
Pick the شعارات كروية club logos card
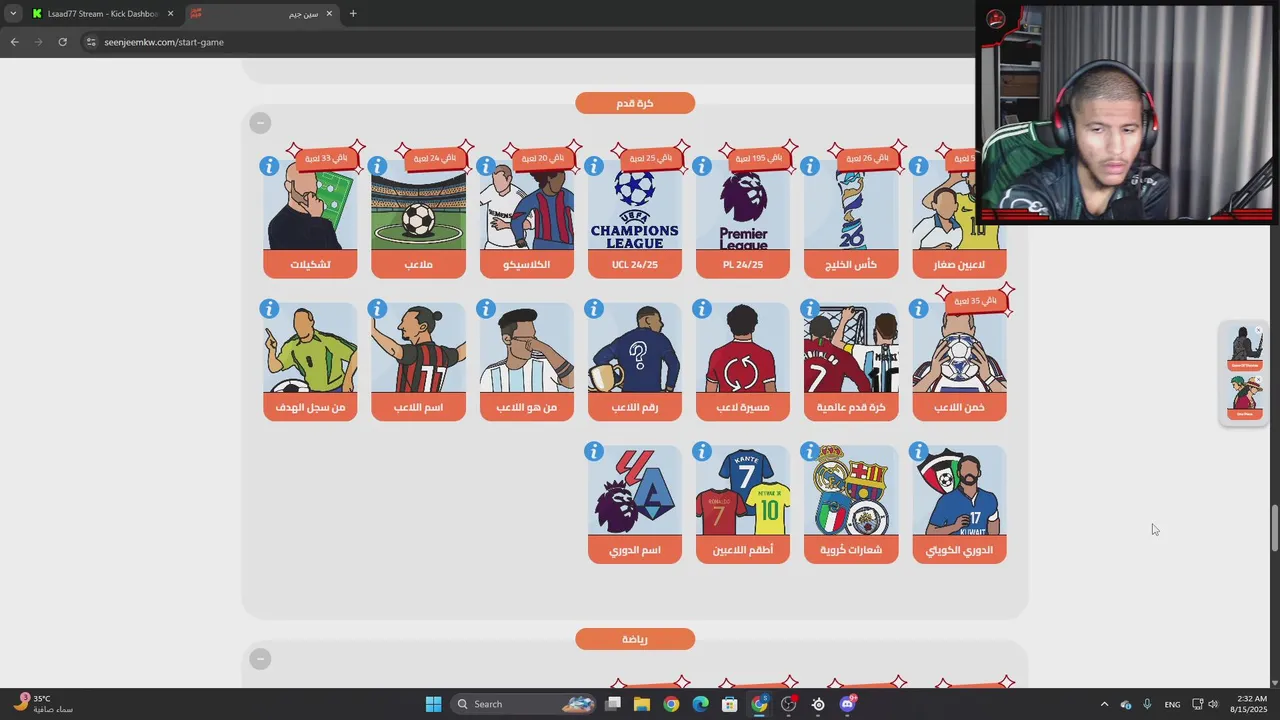[851, 505]
